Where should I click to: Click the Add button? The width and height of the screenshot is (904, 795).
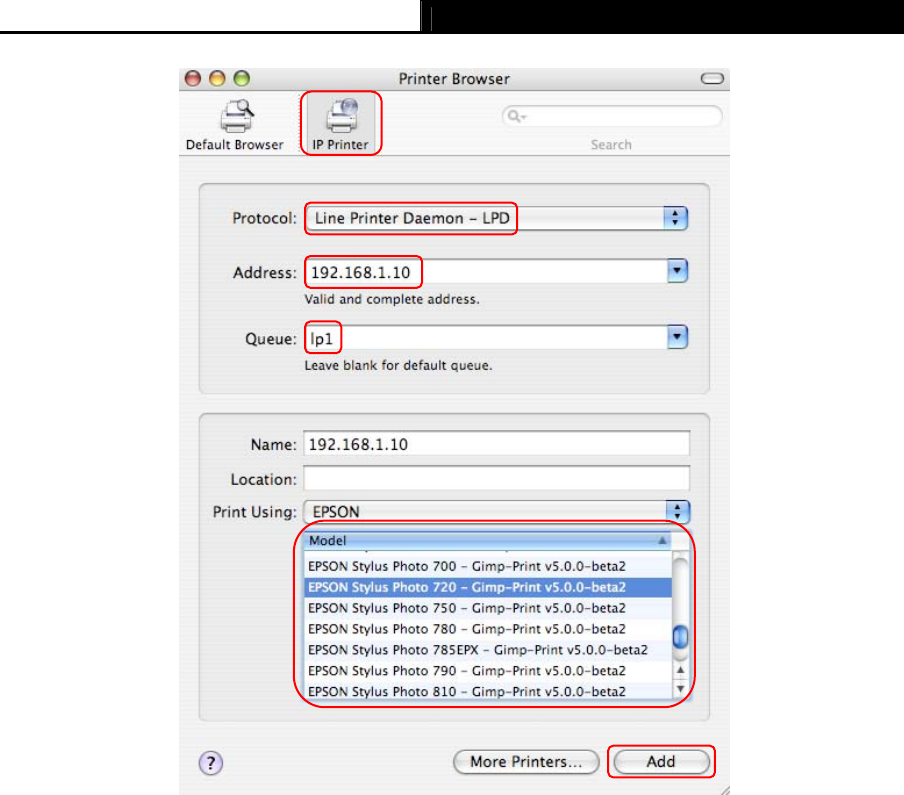[x=661, y=762]
